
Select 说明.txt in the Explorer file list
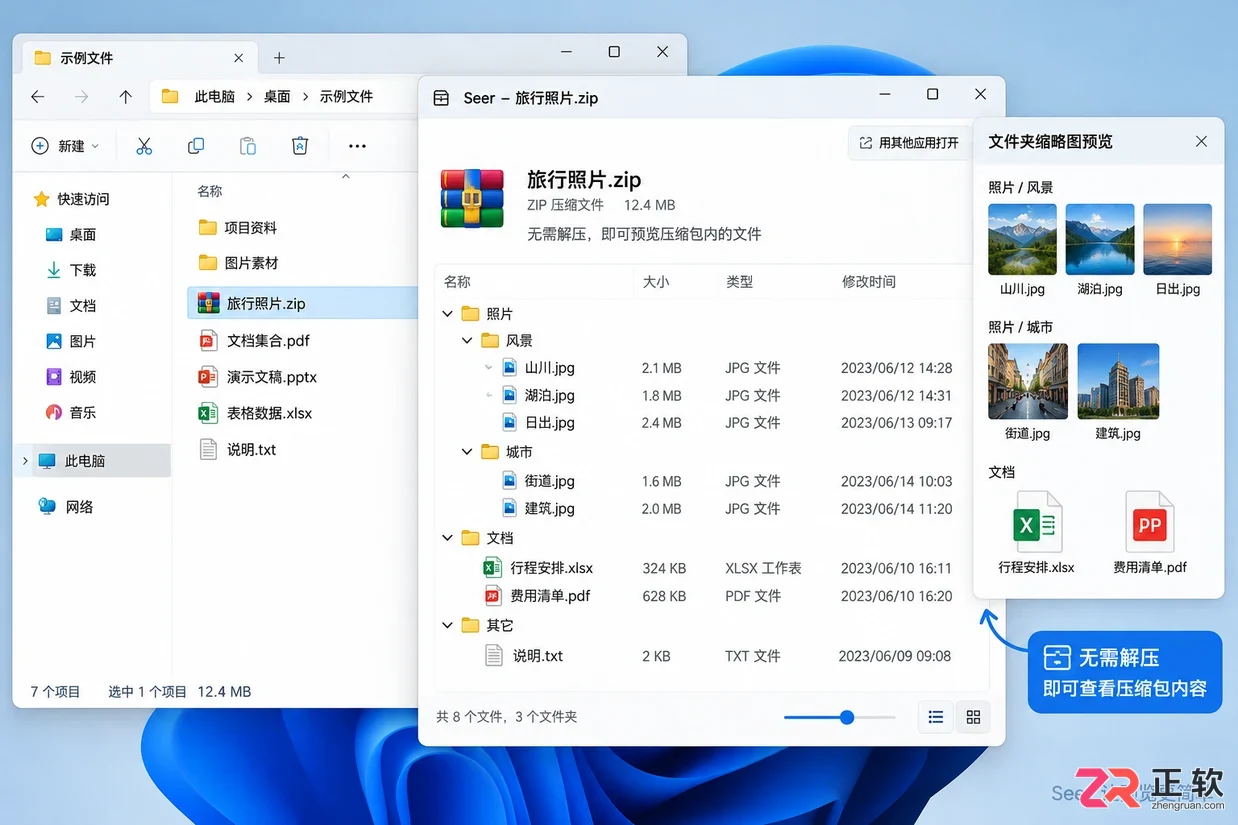(x=238, y=449)
